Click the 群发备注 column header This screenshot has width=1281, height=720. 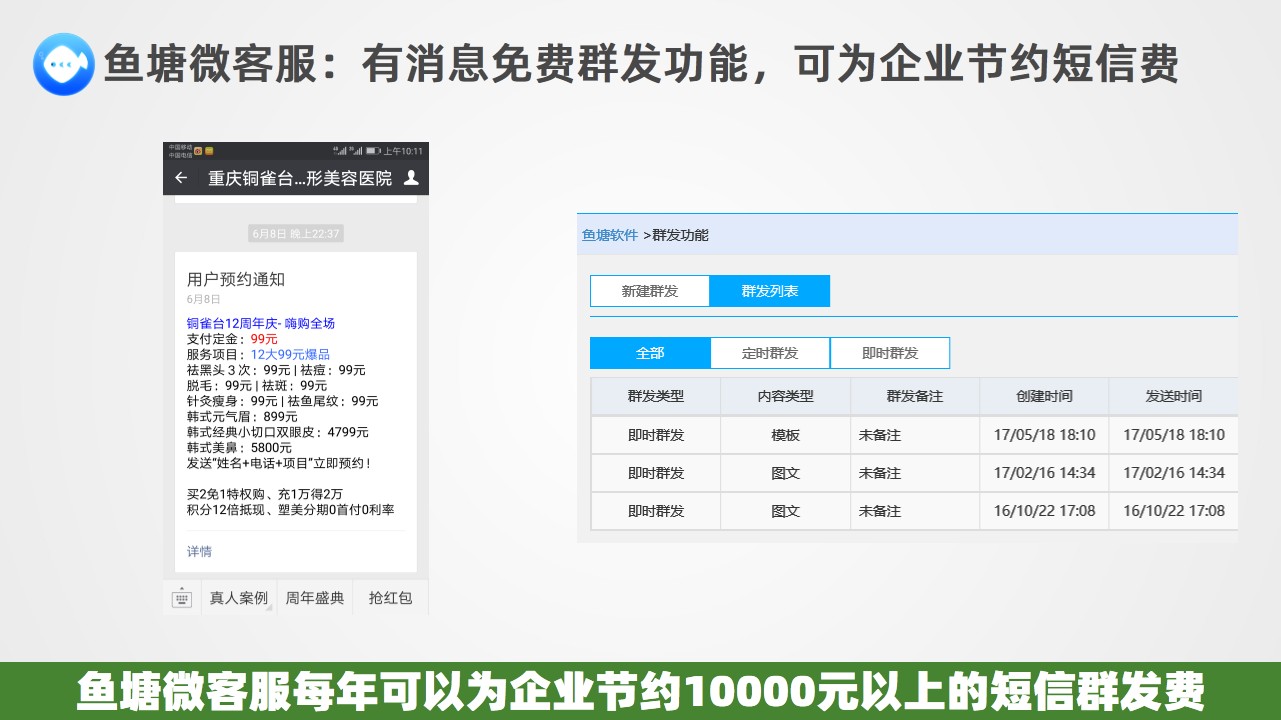pyautogui.click(x=915, y=396)
